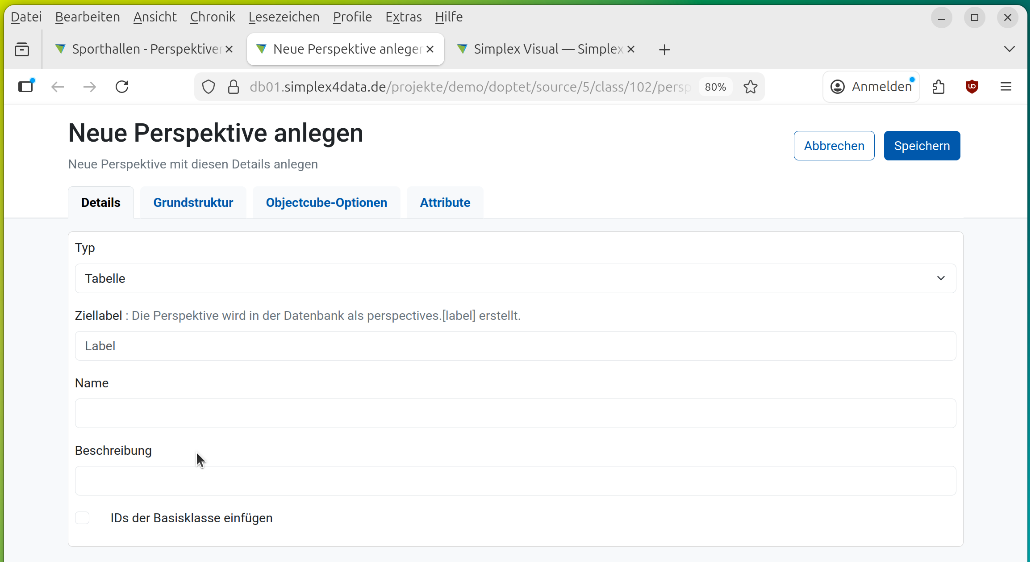Expand the list all tabs chevron
This screenshot has height=562, width=1030.
1008,49
